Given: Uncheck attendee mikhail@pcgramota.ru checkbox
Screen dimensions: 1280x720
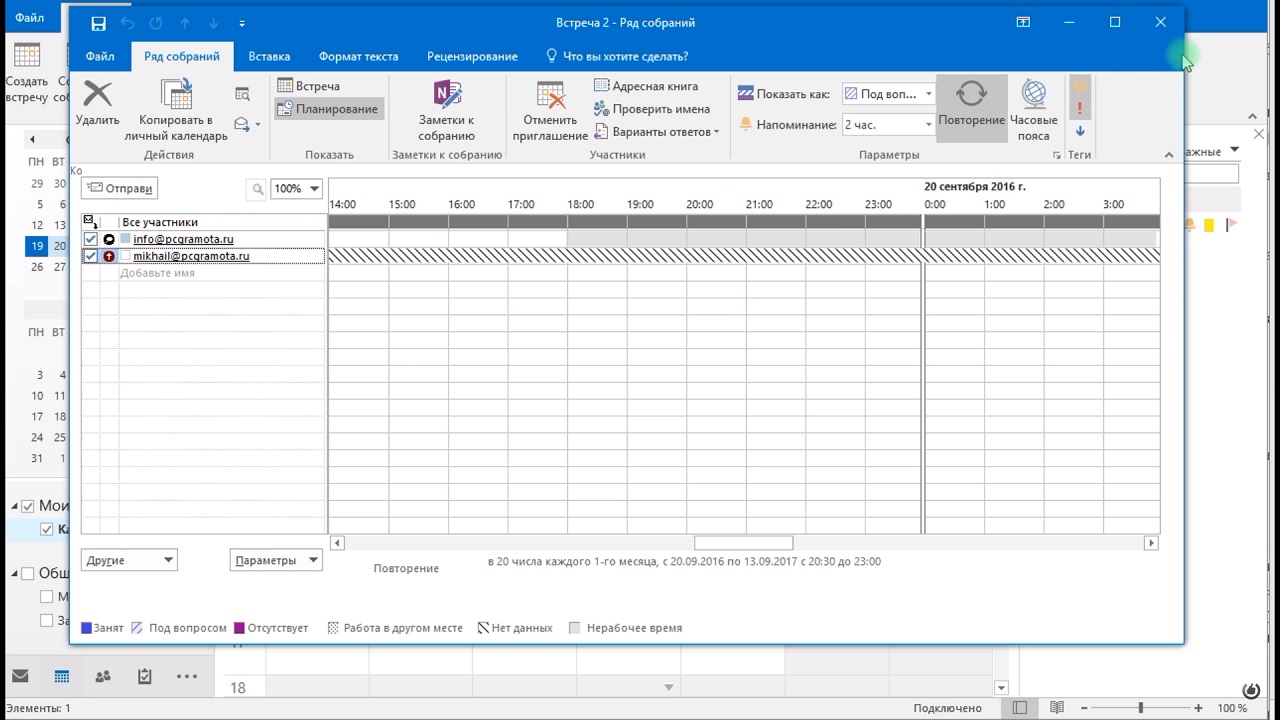Looking at the screenshot, I should pos(91,256).
